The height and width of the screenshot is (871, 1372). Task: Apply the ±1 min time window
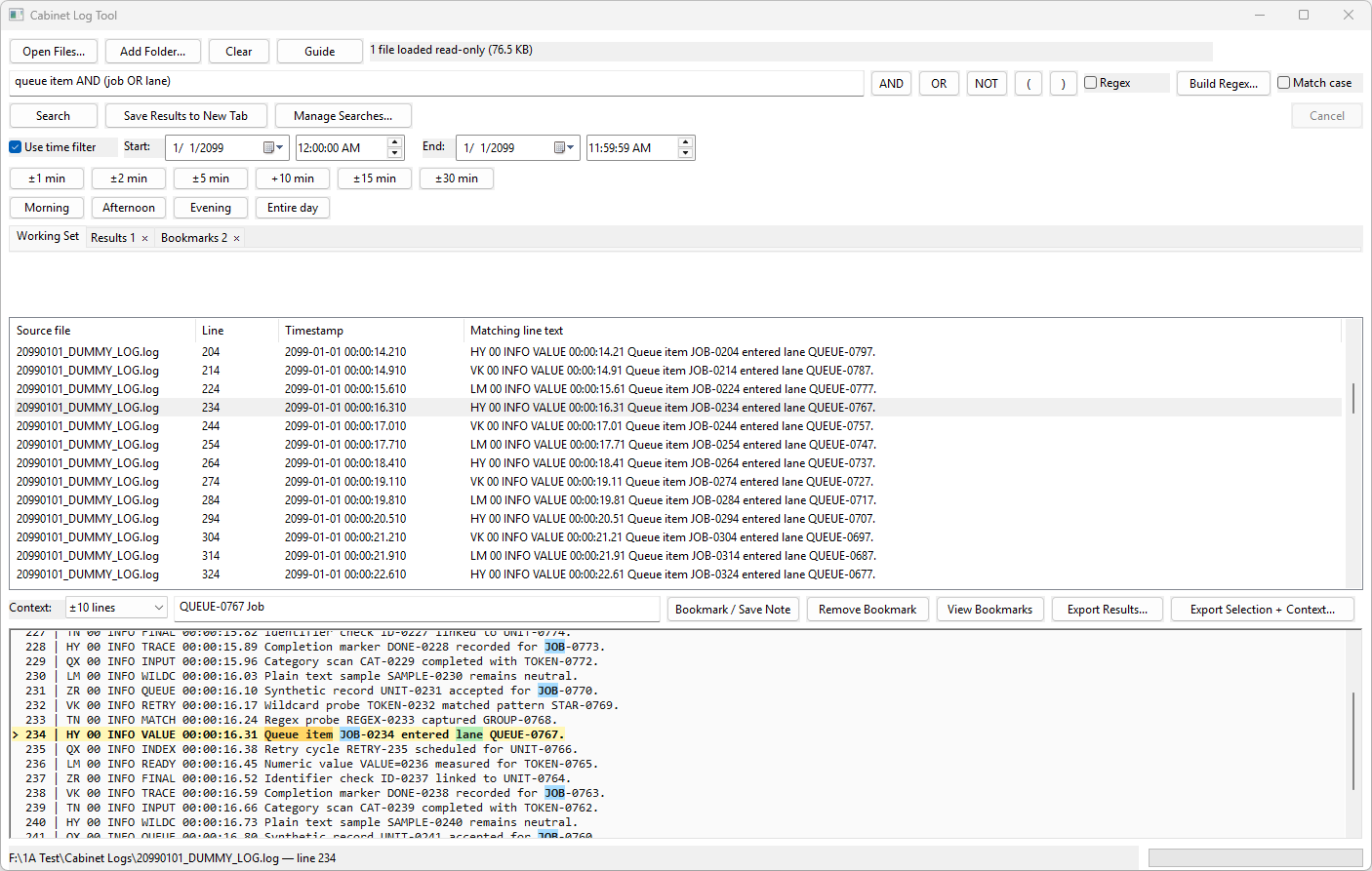(47, 178)
